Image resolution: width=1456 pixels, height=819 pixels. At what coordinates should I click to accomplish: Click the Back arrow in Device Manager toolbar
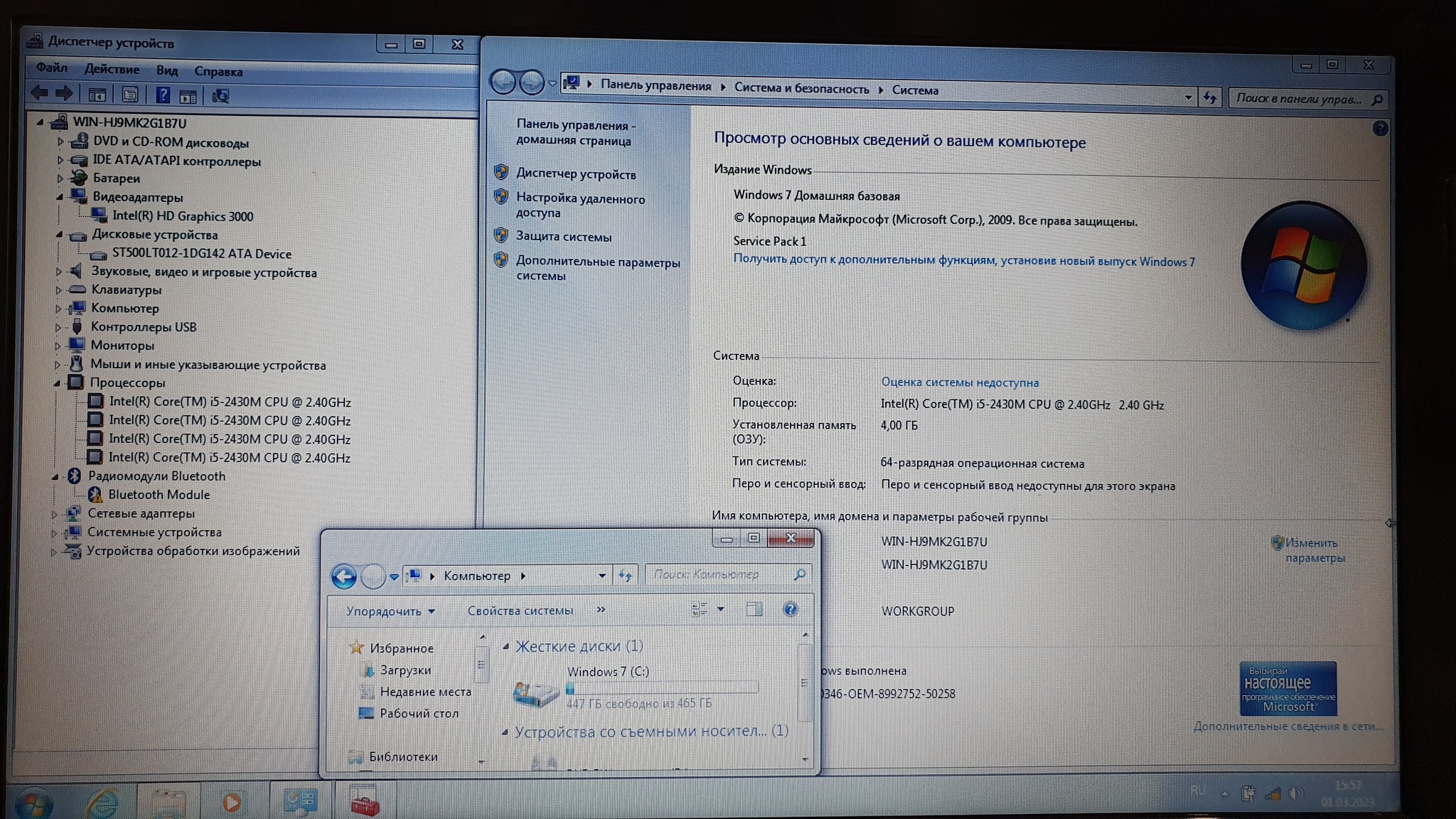point(40,92)
